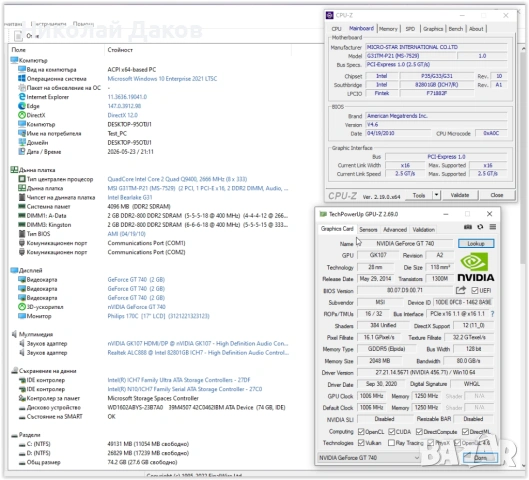Click the GPU-Z refresh icon
The image size is (529, 480).
(480, 227)
